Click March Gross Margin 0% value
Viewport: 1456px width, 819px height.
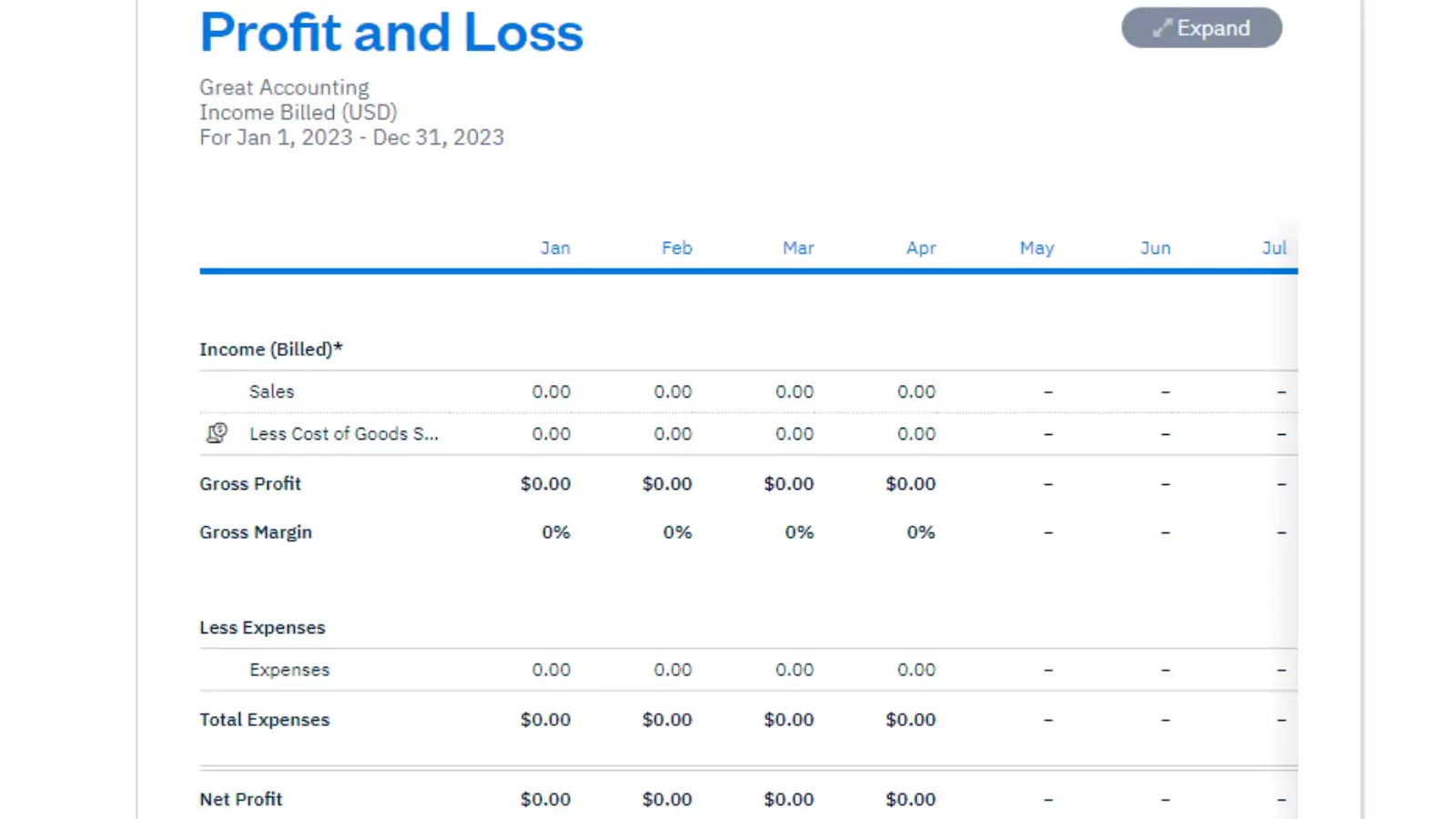pos(799,532)
